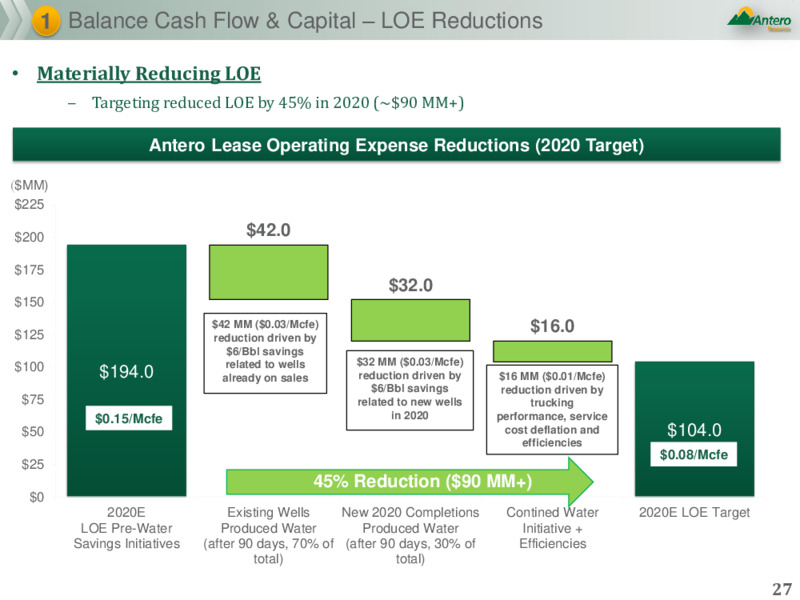The height and width of the screenshot is (600, 800).
Task: Click the Antero logo in the header
Action: coord(760,19)
